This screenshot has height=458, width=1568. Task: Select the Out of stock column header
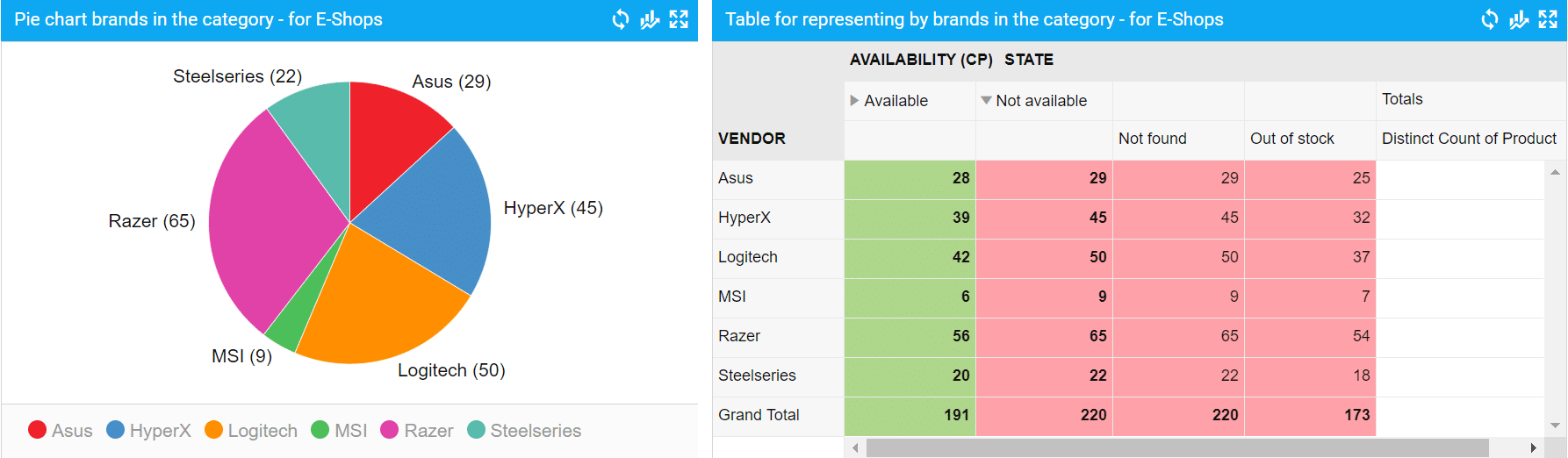point(1291,139)
